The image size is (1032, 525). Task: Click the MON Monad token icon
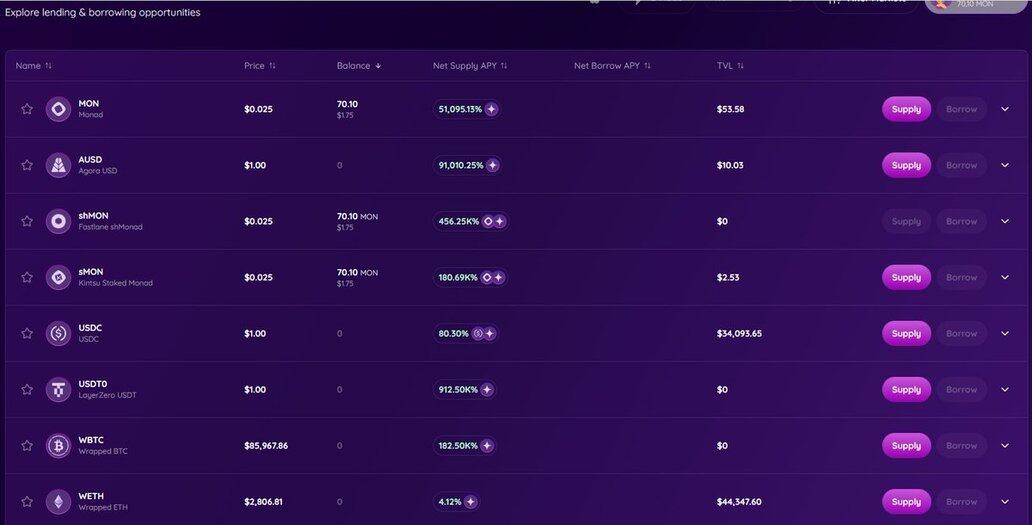58,109
